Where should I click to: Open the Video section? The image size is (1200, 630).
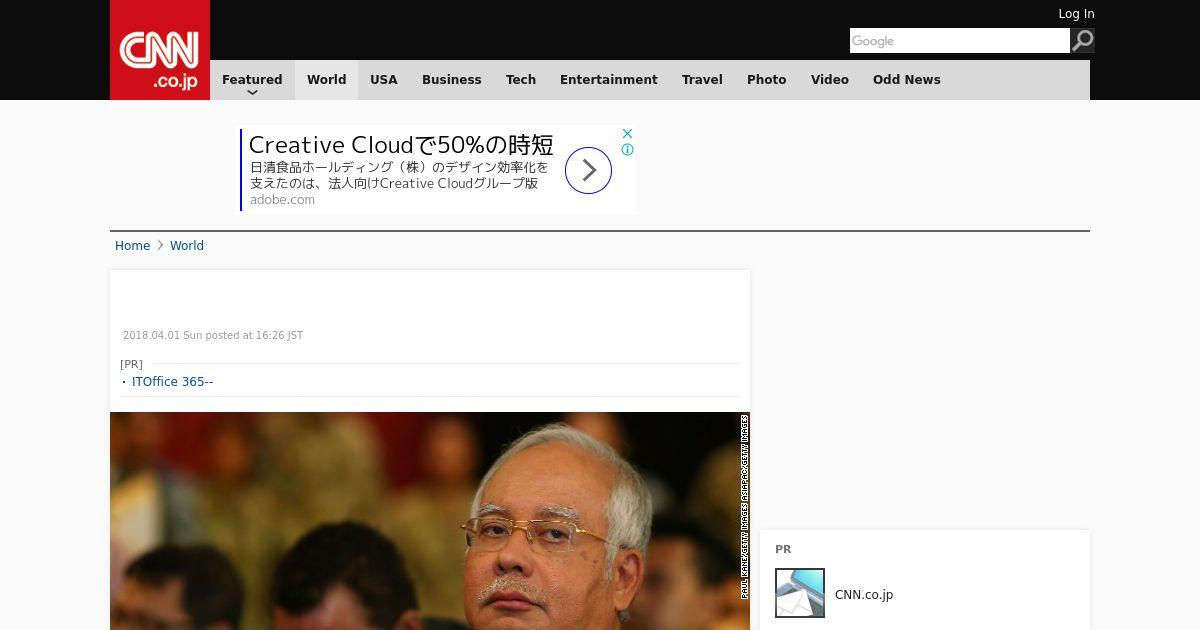[830, 80]
